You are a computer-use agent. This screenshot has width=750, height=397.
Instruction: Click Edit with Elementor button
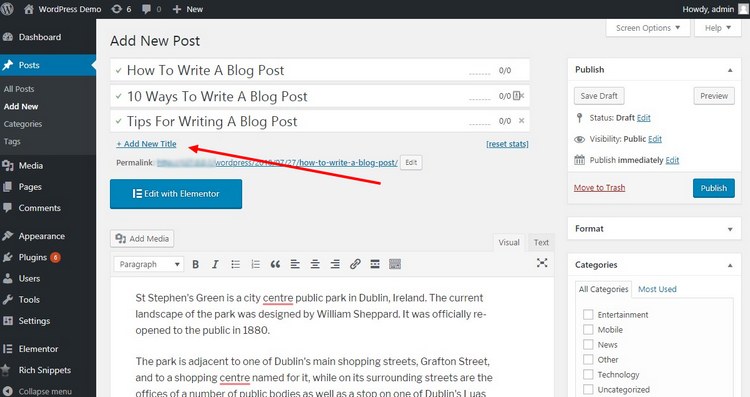(x=176, y=194)
